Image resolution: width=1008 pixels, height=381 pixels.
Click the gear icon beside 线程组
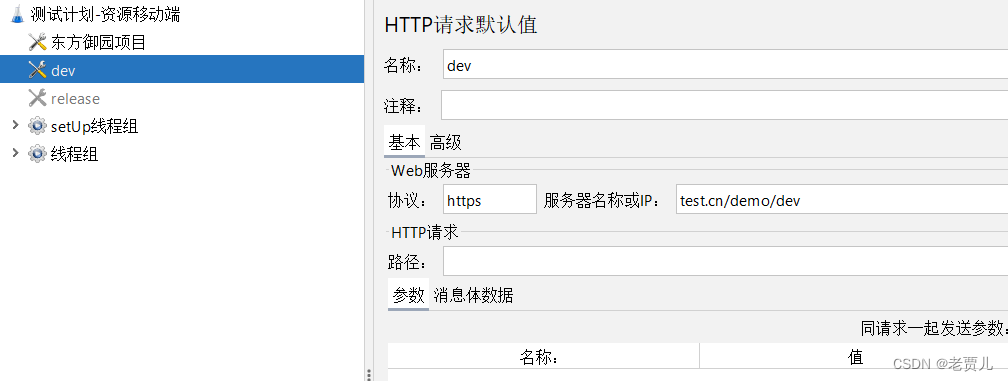pos(37,154)
